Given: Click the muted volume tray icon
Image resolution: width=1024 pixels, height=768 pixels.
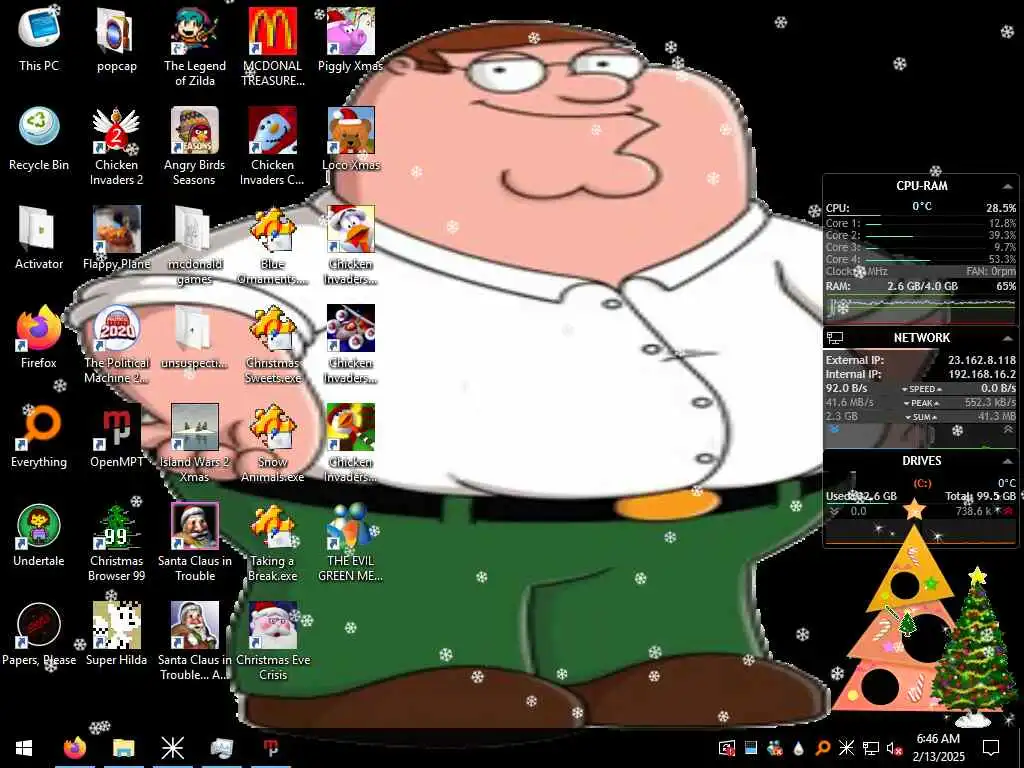Looking at the screenshot, I should 895,748.
